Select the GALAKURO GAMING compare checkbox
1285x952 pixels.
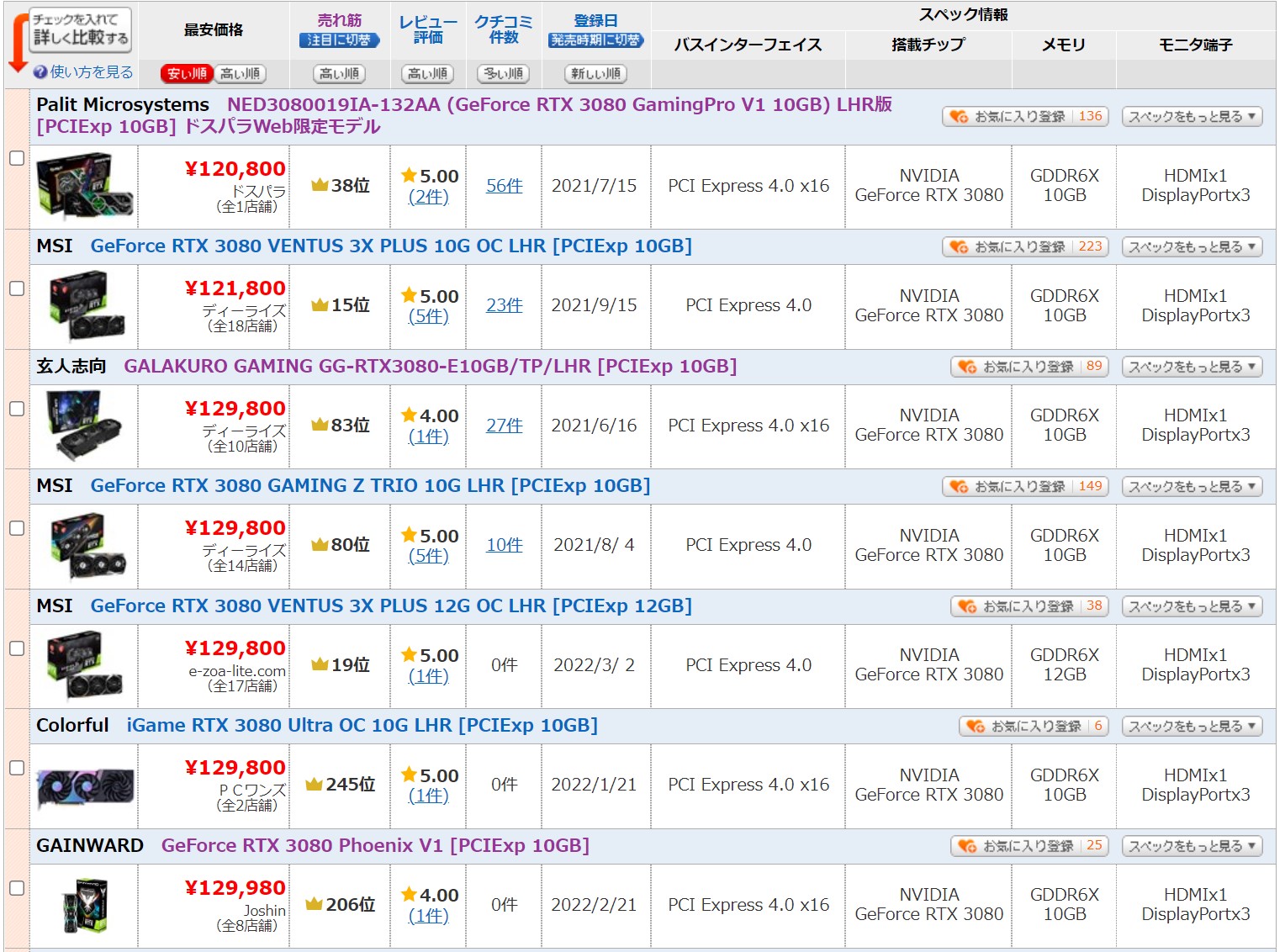coord(16,409)
